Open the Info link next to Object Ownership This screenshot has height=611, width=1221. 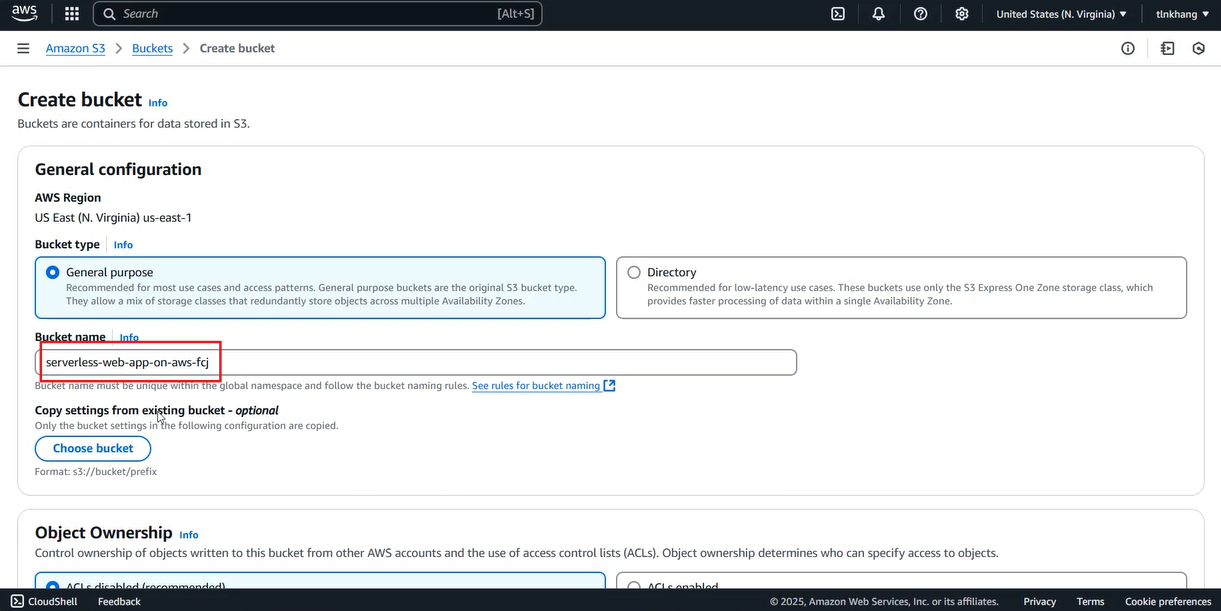click(189, 535)
